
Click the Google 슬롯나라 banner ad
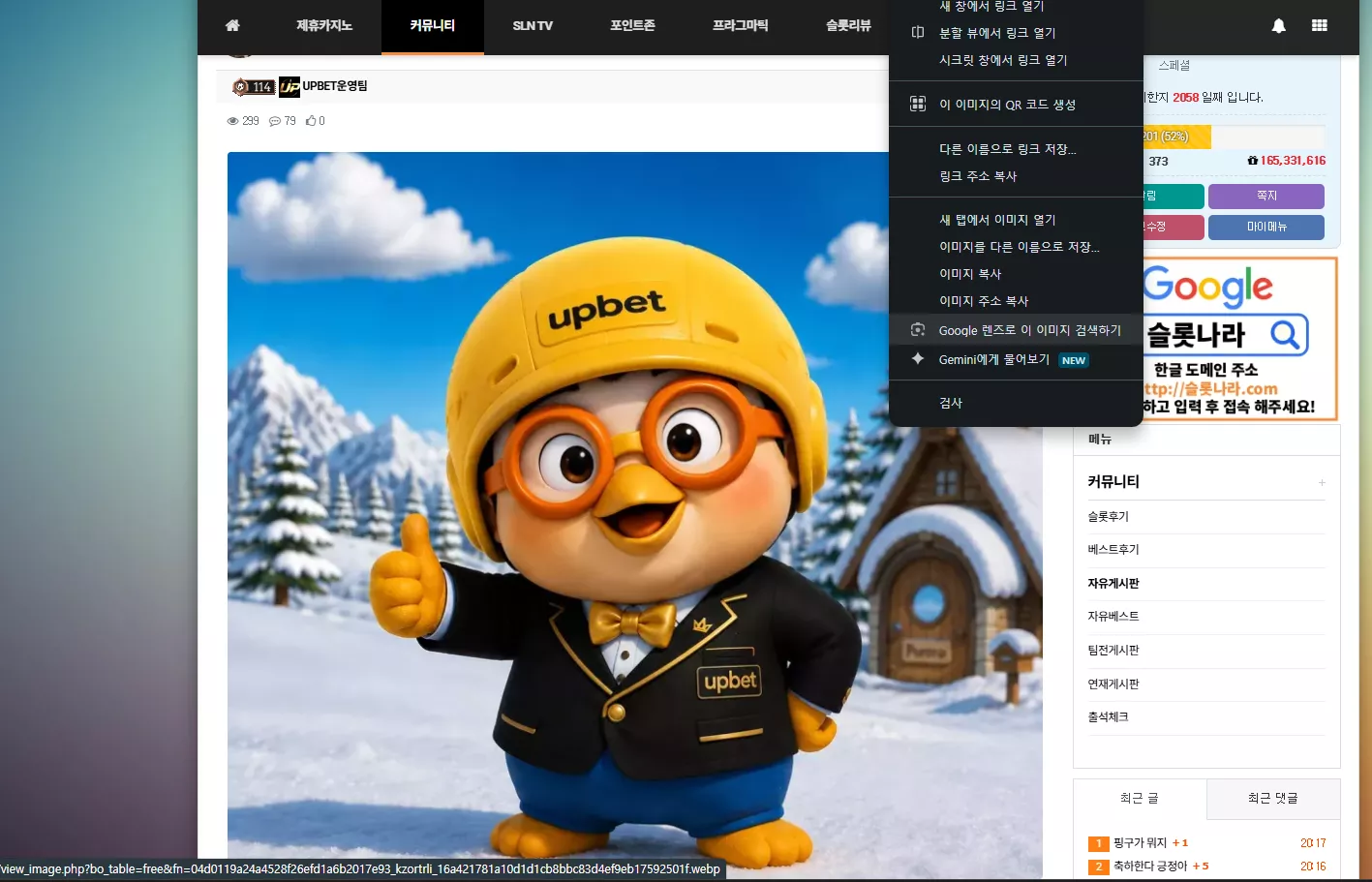(x=1239, y=339)
